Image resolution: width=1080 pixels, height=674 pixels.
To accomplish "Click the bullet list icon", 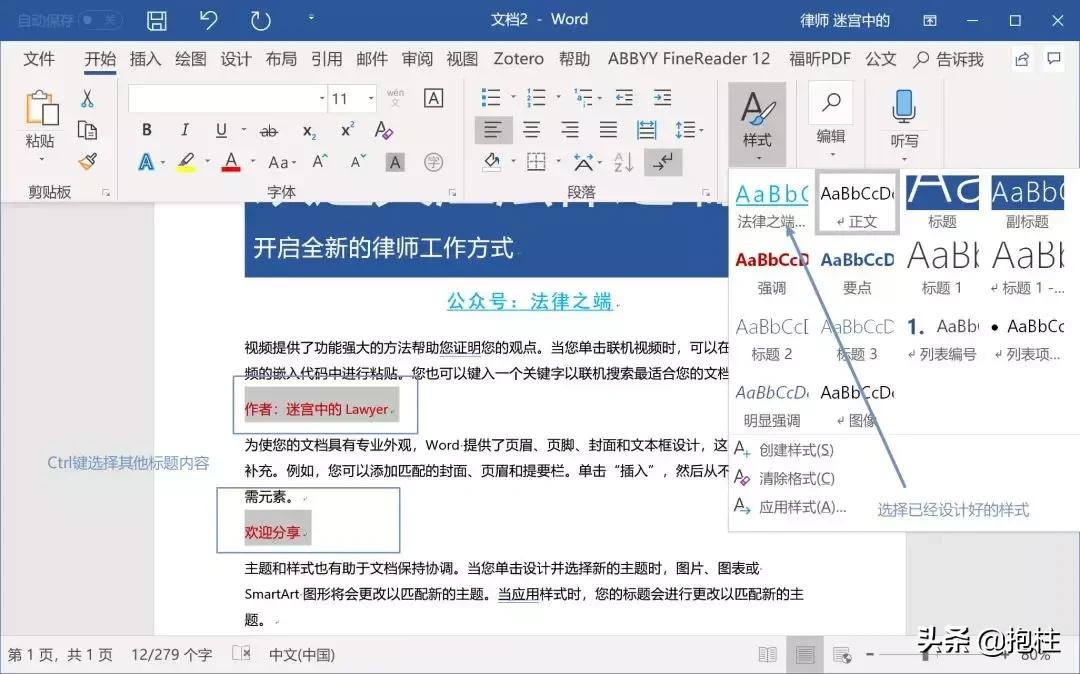I will point(489,97).
